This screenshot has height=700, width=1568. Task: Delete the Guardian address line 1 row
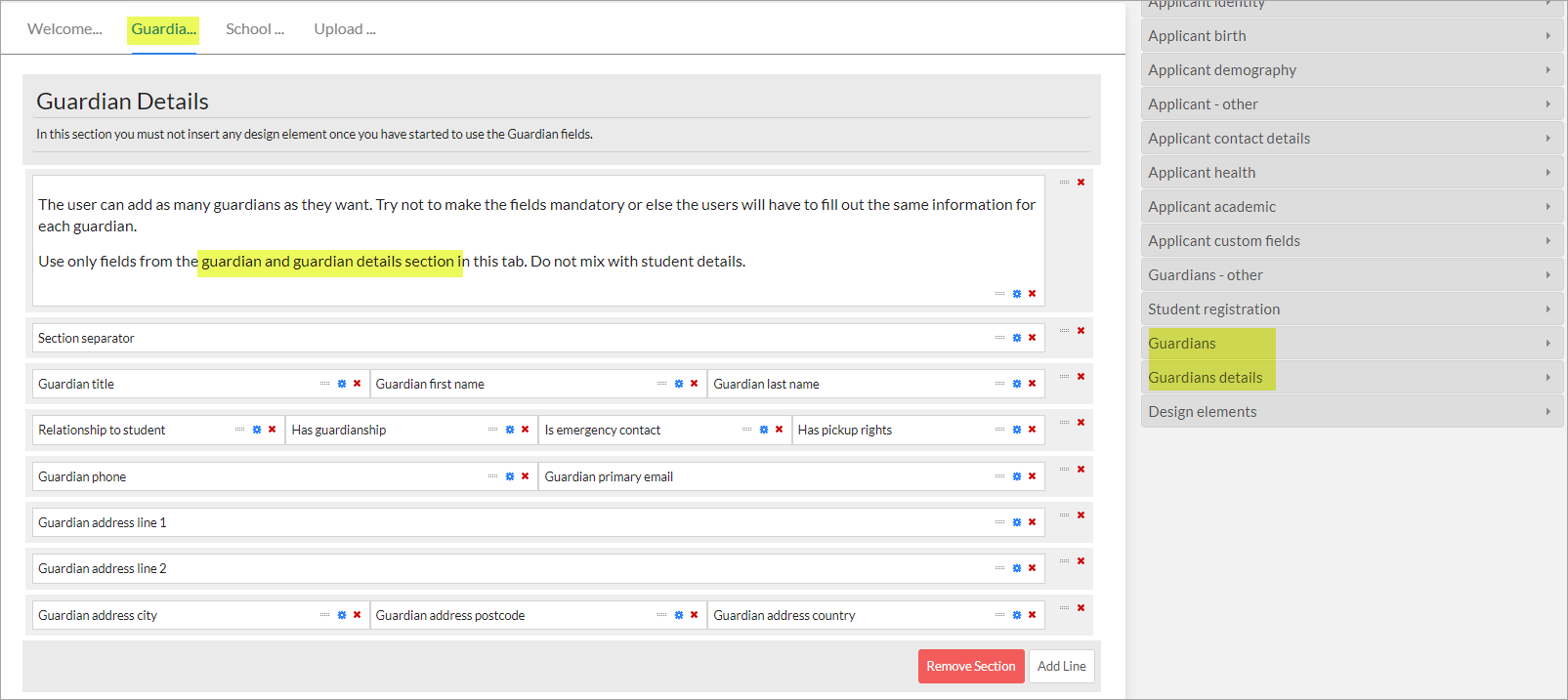[1081, 515]
